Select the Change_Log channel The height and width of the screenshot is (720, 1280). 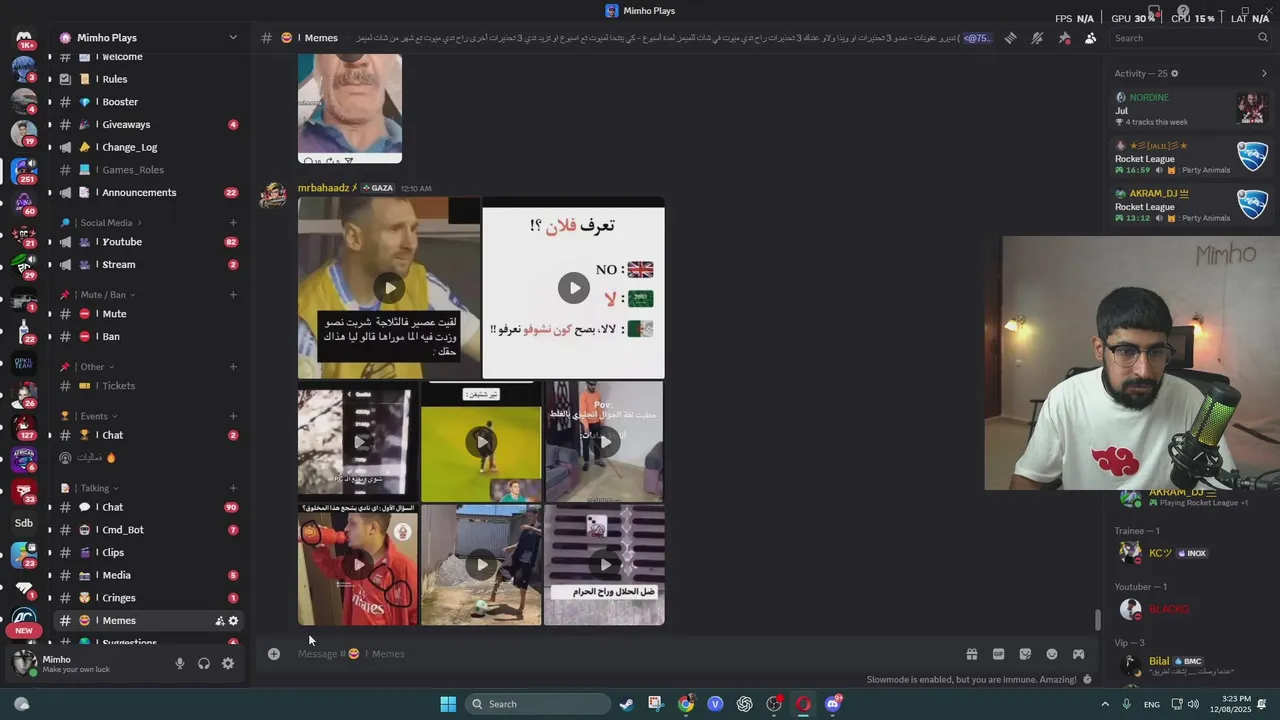pyautogui.click(x=148, y=147)
